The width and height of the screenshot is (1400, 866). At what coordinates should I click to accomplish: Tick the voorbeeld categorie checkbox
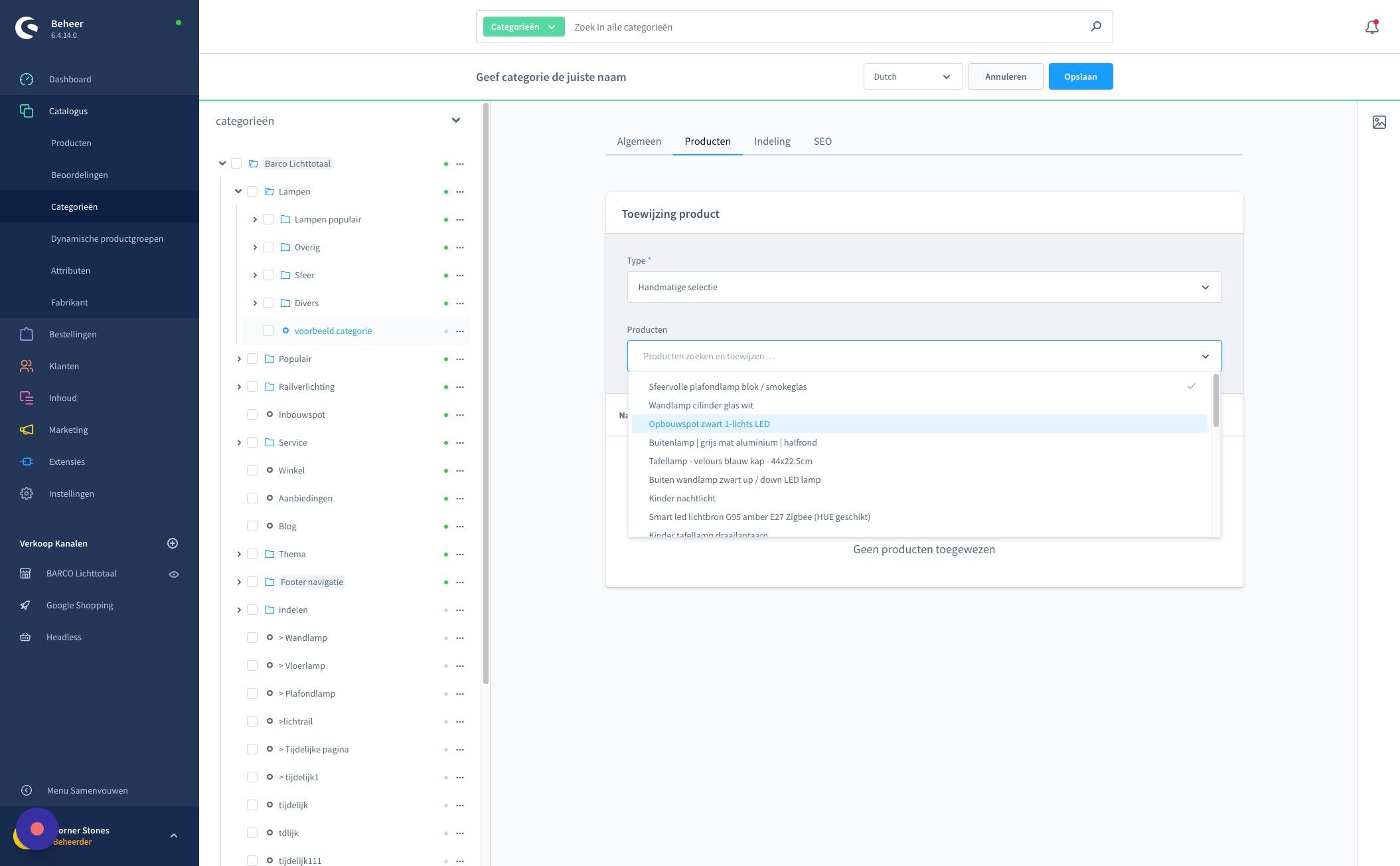[268, 330]
